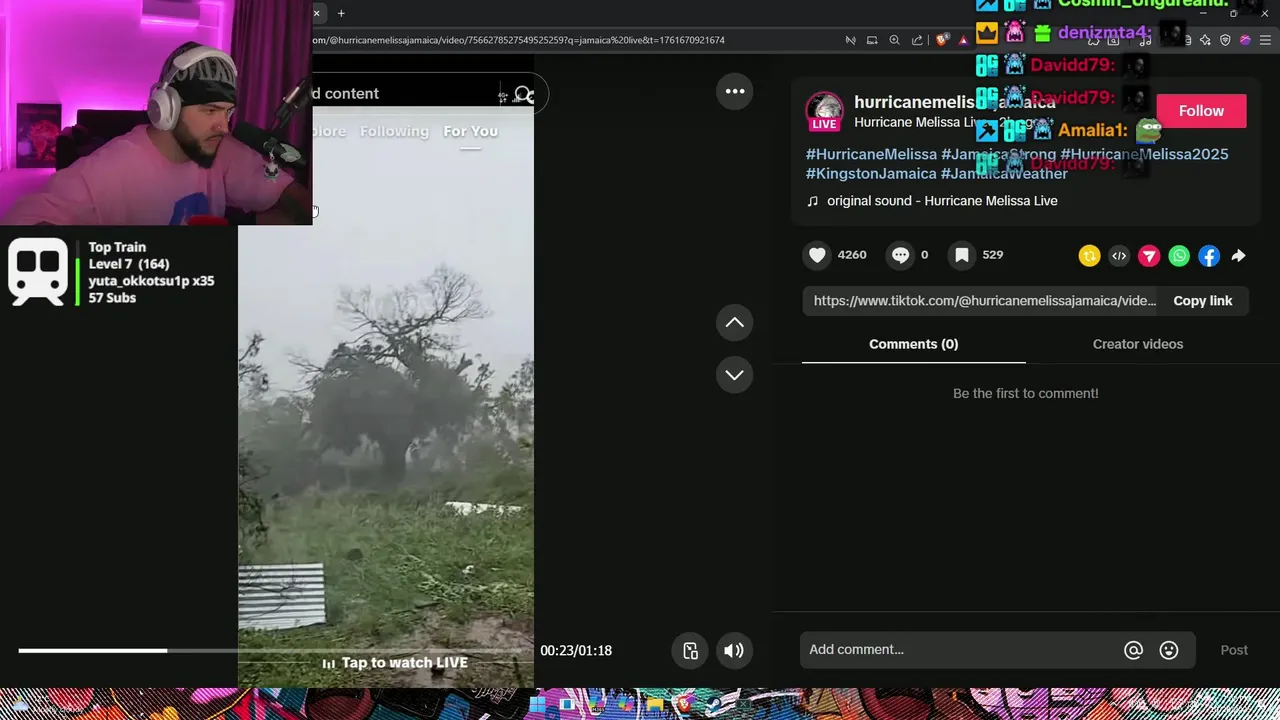This screenshot has width=1280, height=720.
Task: Seek on the video progress bar
Action: pyautogui.click(x=275, y=651)
